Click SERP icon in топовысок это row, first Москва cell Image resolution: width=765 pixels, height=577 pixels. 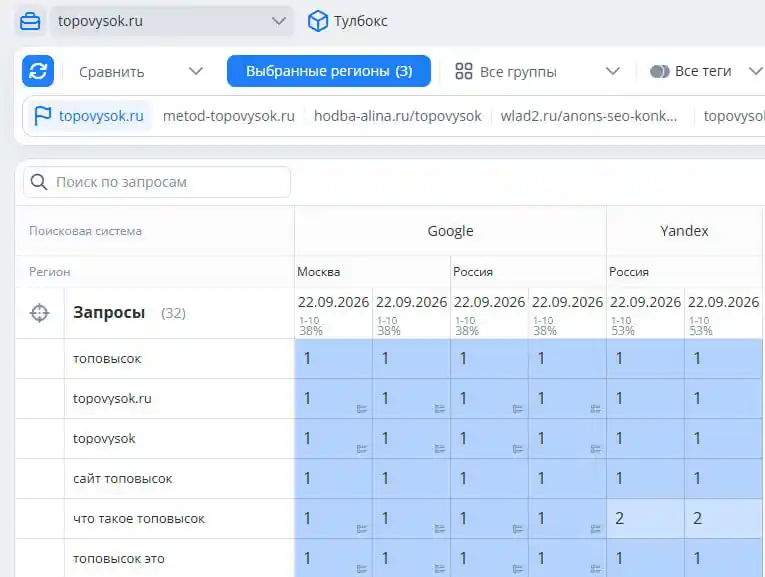tap(362, 569)
